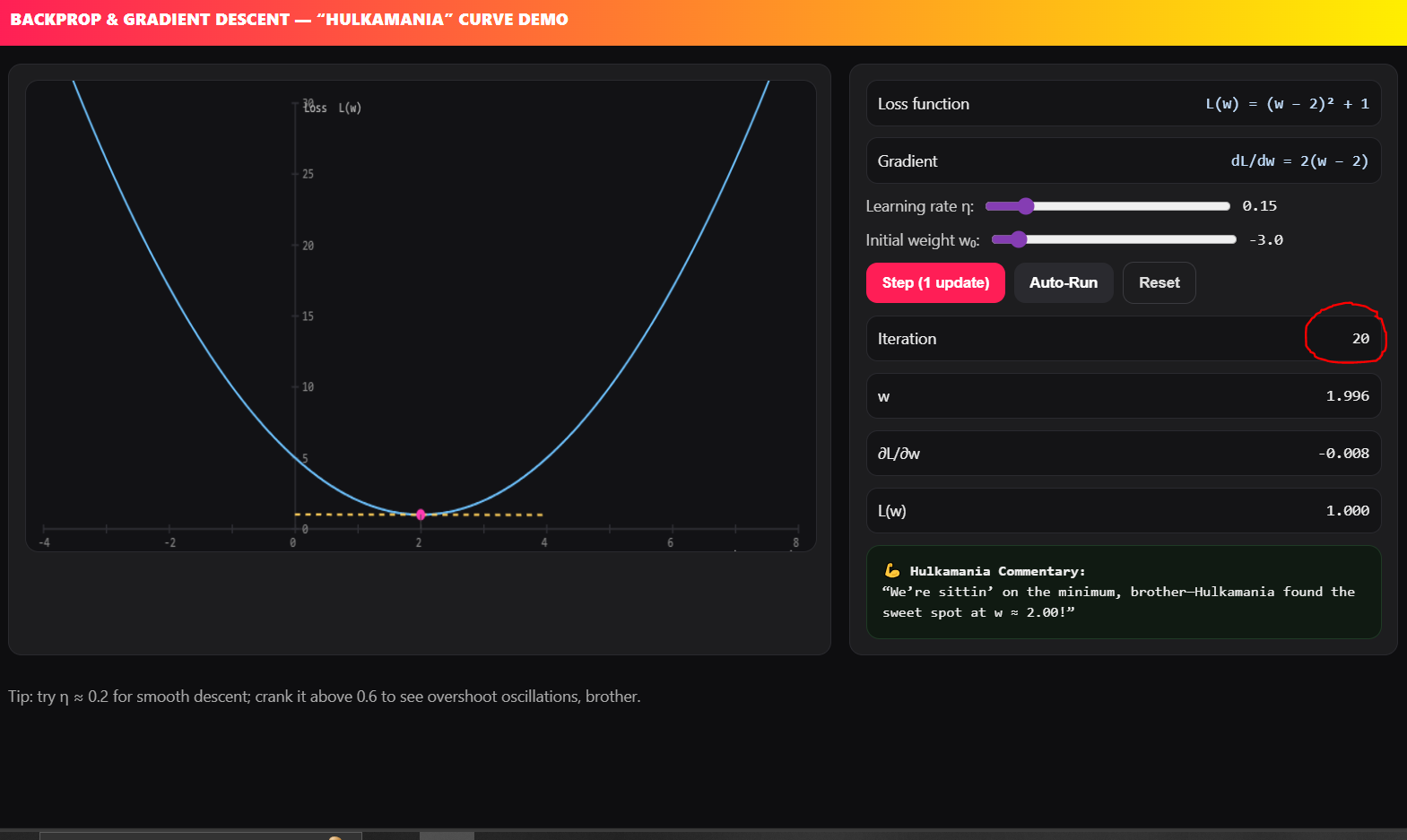Click the loss formula L(w) = (w − 2)² + 1

1287,104
